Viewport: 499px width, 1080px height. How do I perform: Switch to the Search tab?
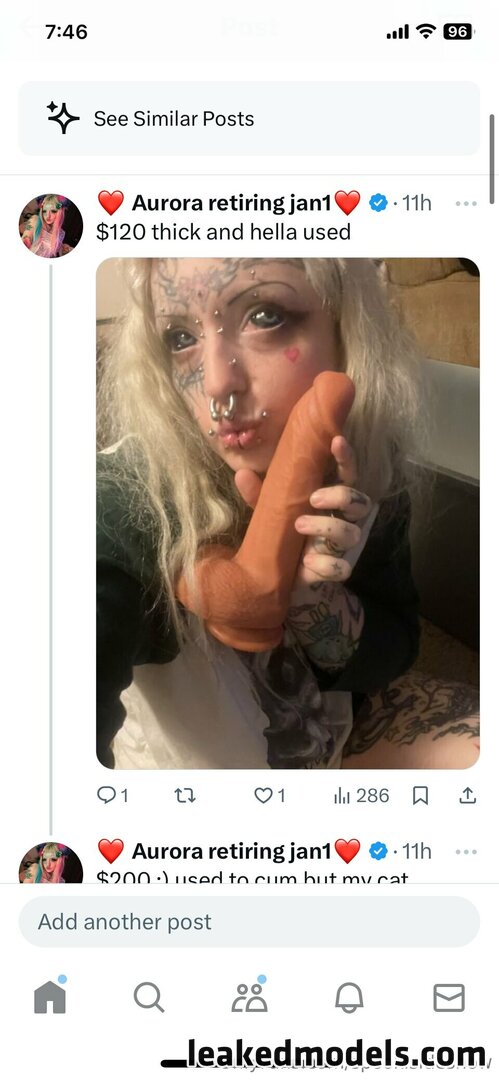point(149,997)
